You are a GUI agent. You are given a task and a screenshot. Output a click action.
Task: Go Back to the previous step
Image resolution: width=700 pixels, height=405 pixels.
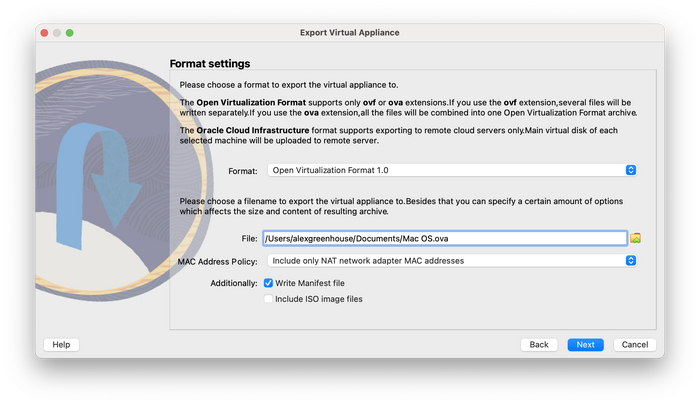pos(539,345)
